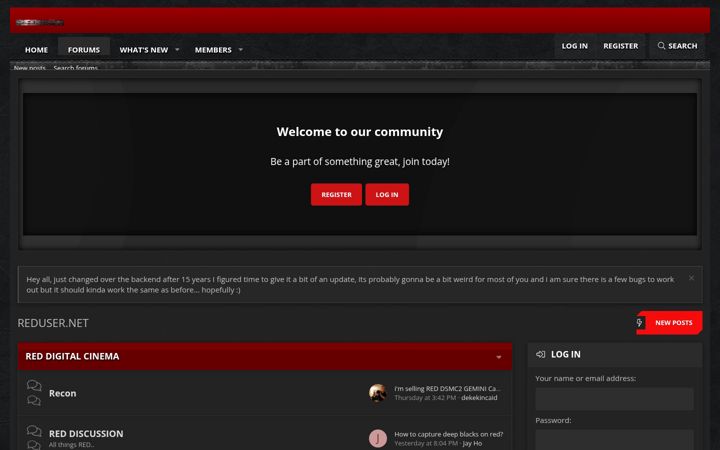The height and width of the screenshot is (450, 720).
Task: Click the 'Thursday at 3:42 PM' timestamp
Action: (425, 398)
